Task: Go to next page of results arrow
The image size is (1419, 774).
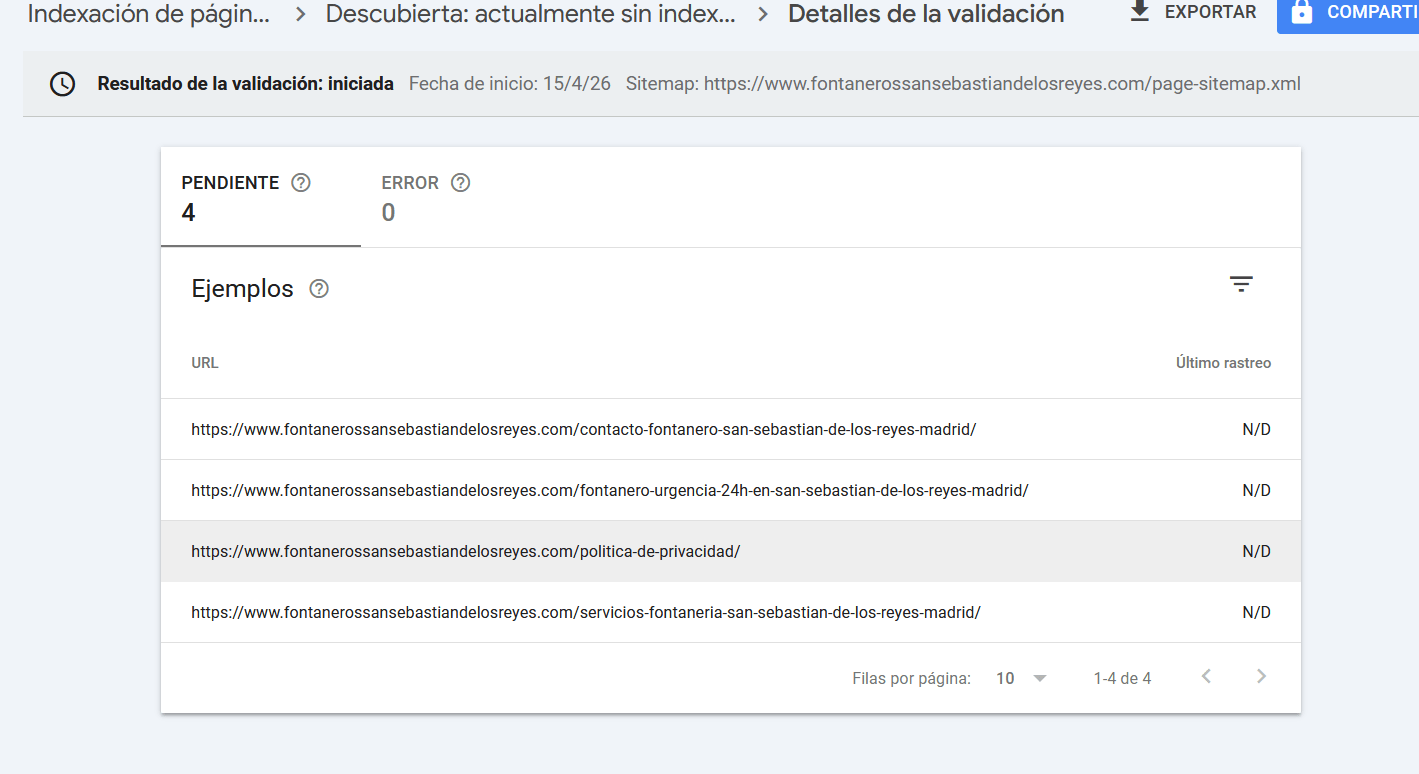Action: coord(1261,677)
